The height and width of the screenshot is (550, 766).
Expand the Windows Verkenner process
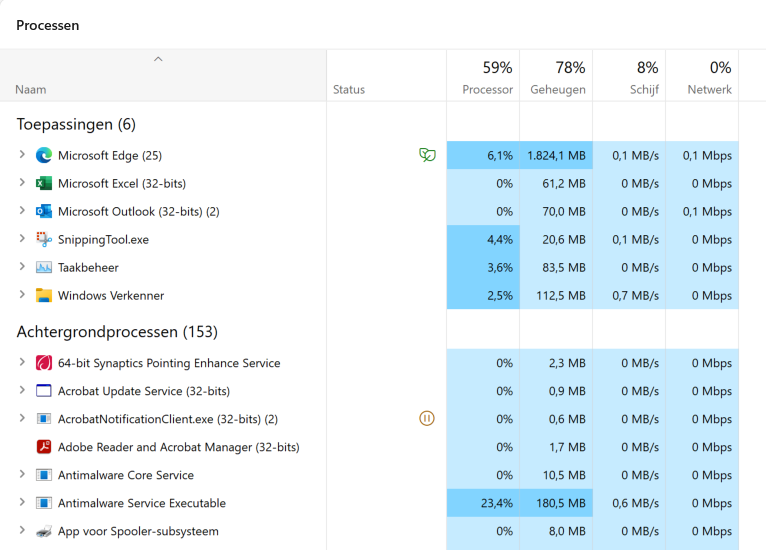pos(22,295)
